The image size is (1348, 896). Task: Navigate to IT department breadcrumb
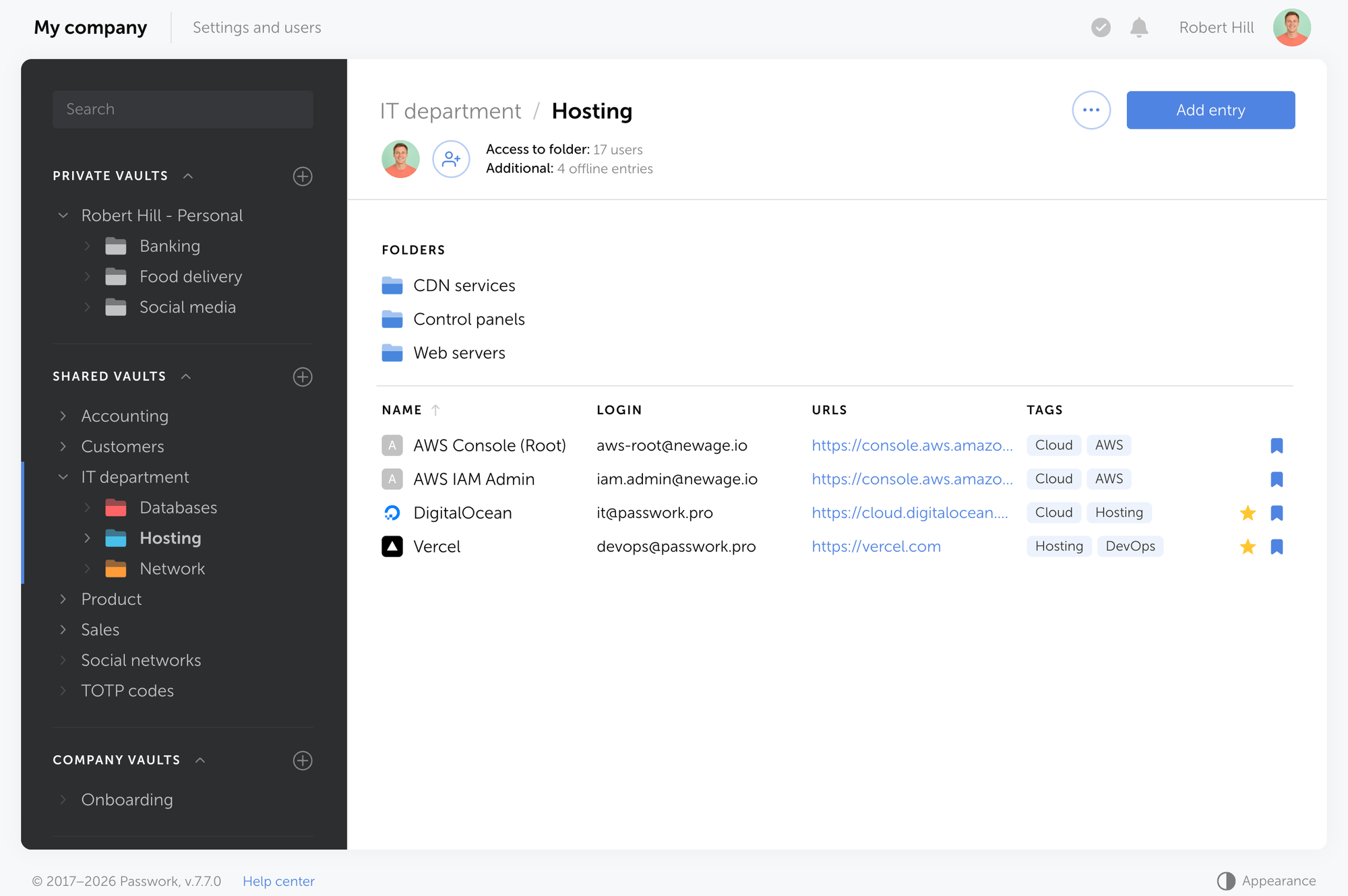click(450, 111)
